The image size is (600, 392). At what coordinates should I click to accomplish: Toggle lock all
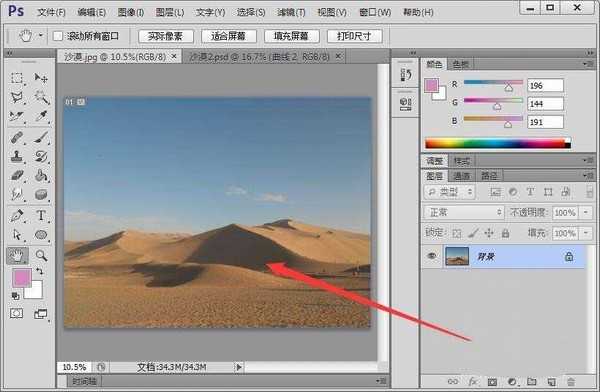coord(505,233)
